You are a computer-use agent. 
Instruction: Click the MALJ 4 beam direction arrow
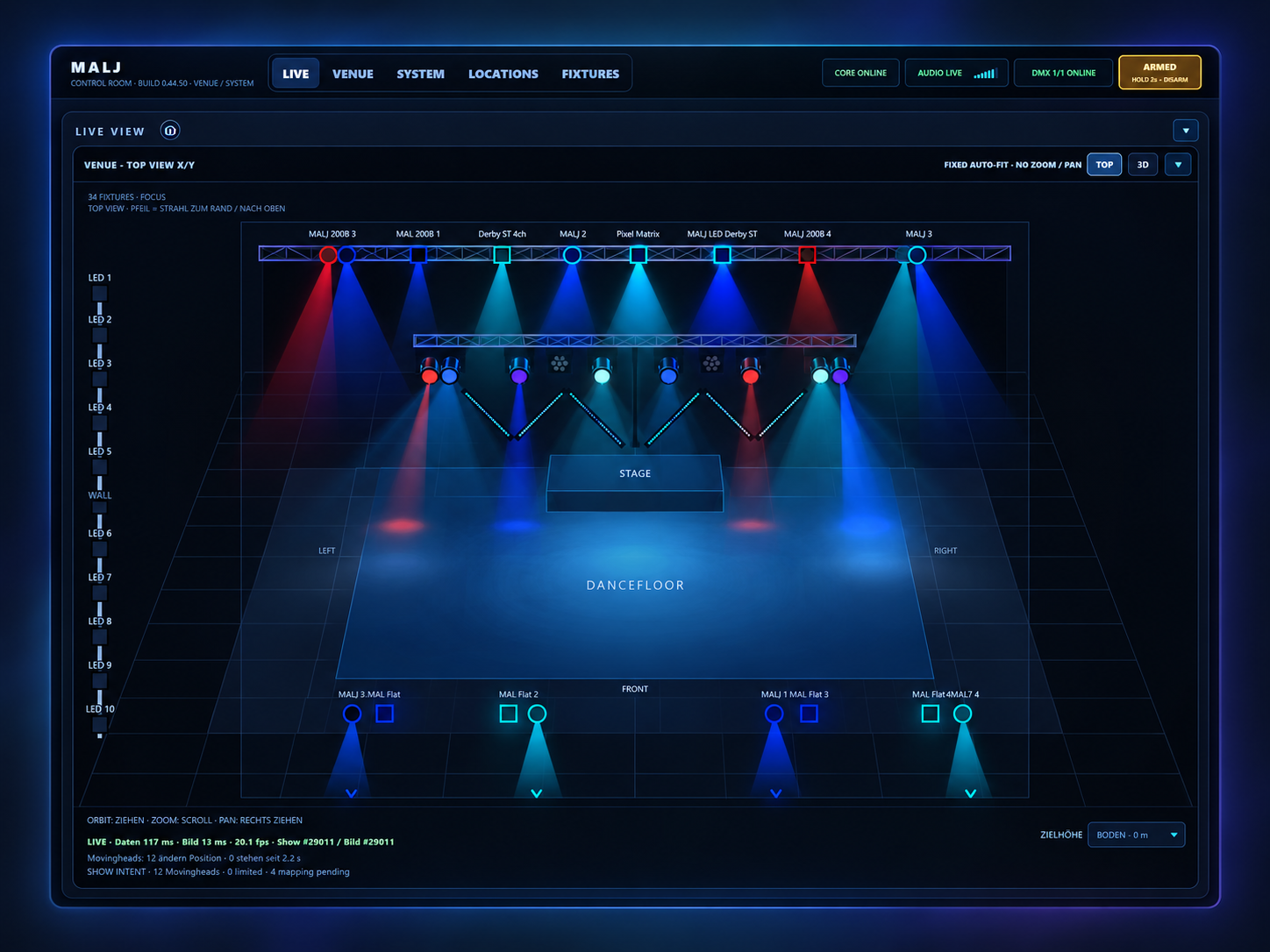pos(970,793)
